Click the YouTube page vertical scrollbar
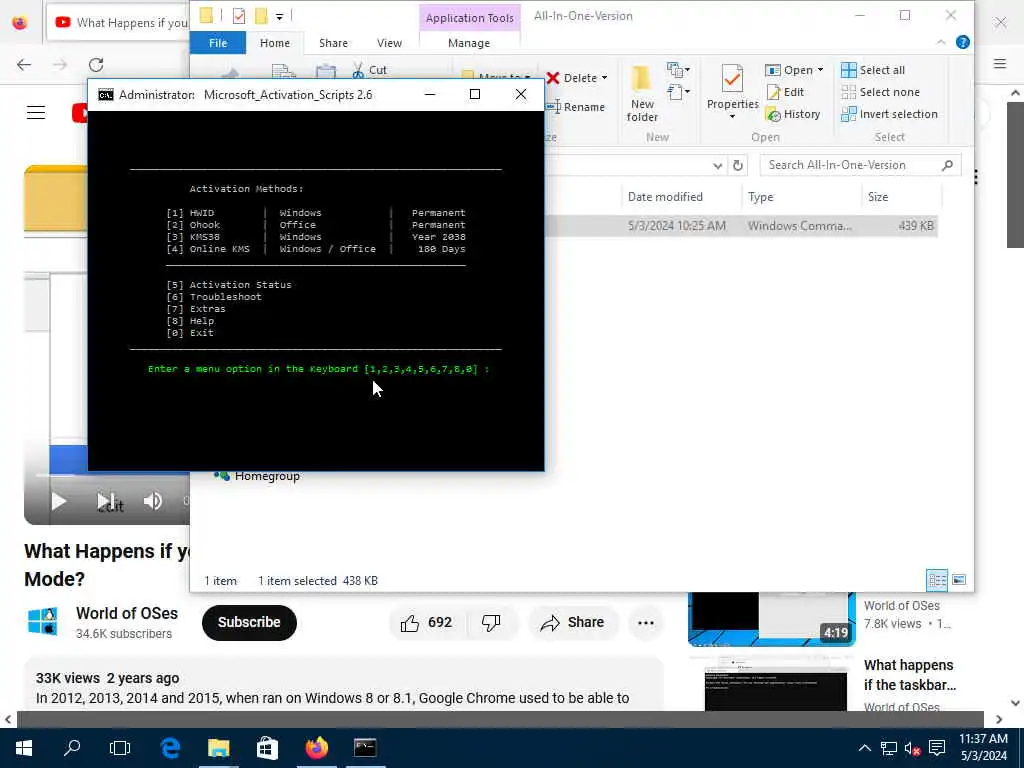 click(1015, 174)
